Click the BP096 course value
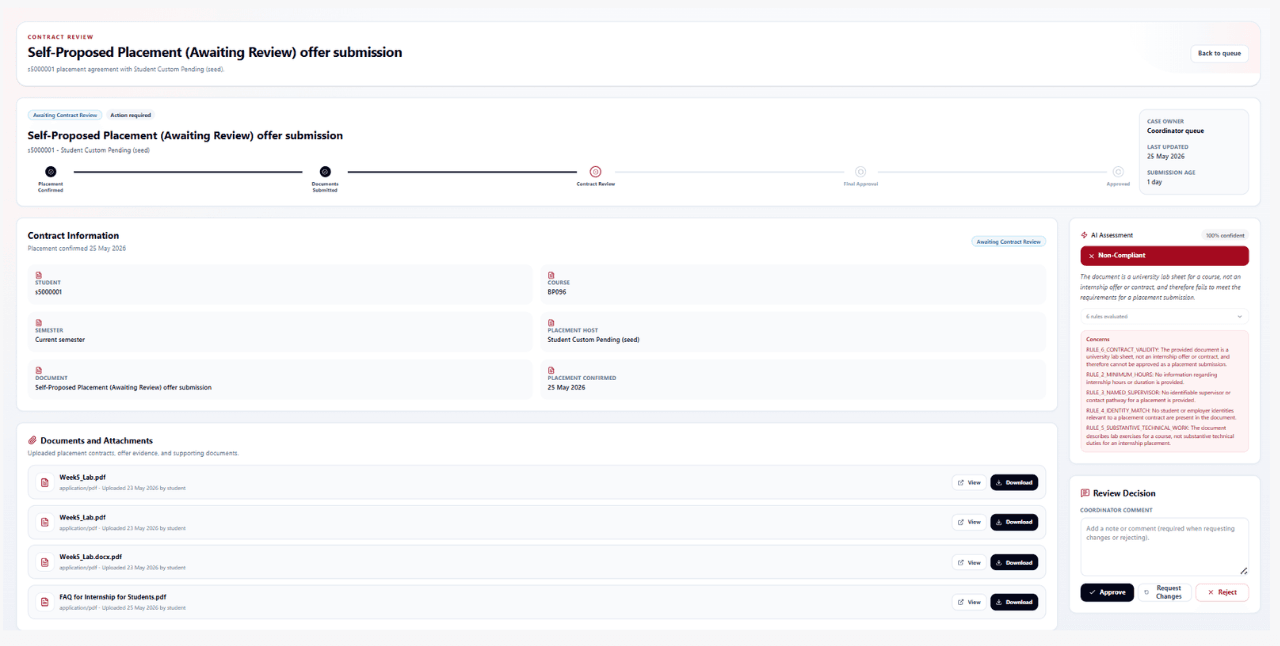 (557, 292)
